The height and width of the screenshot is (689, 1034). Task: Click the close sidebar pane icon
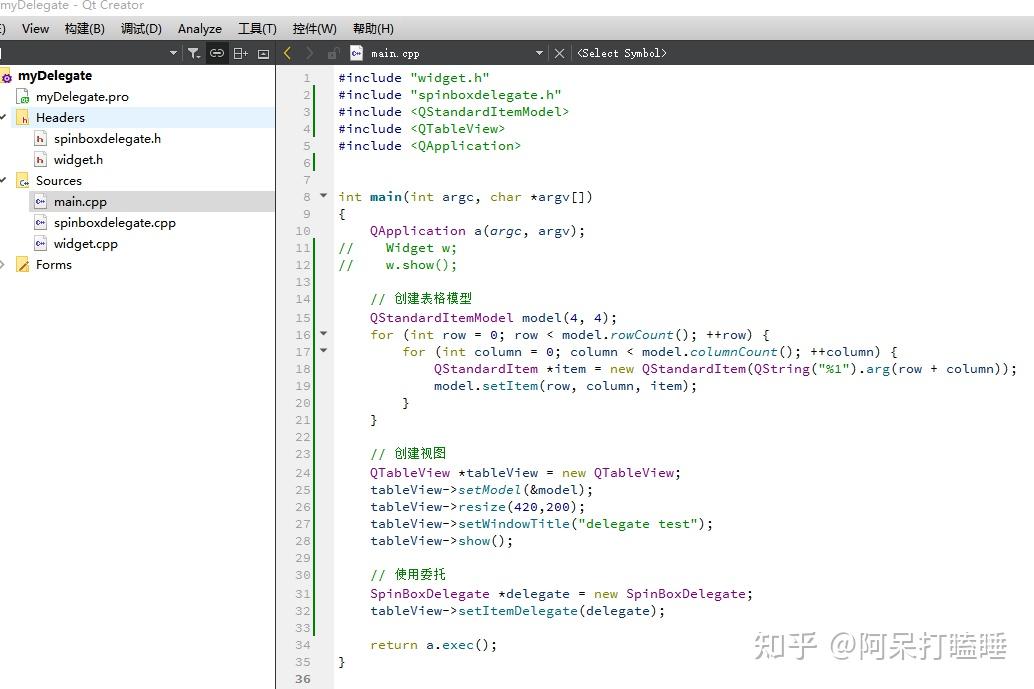pyautogui.click(x=263, y=53)
